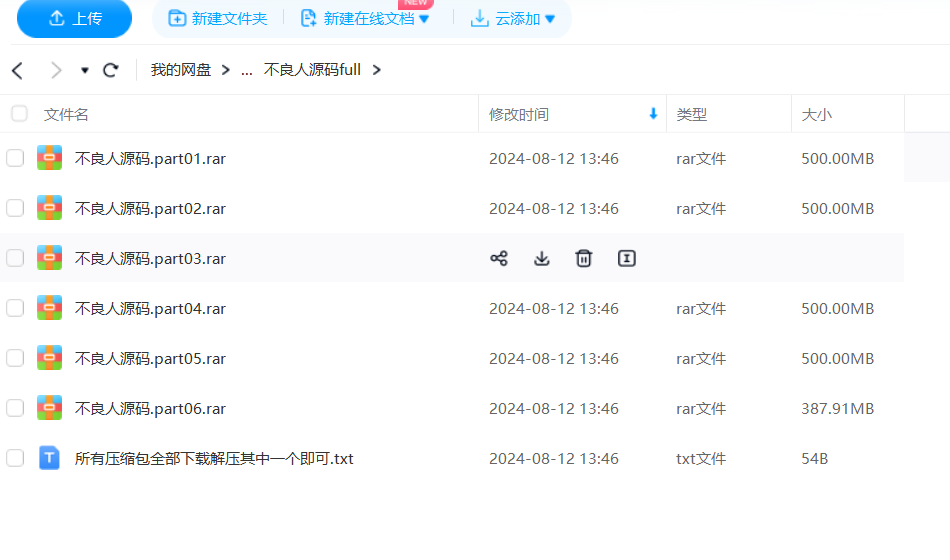Click the trash delete icon for part03.rar
The height and width of the screenshot is (560, 950).
coord(584,258)
